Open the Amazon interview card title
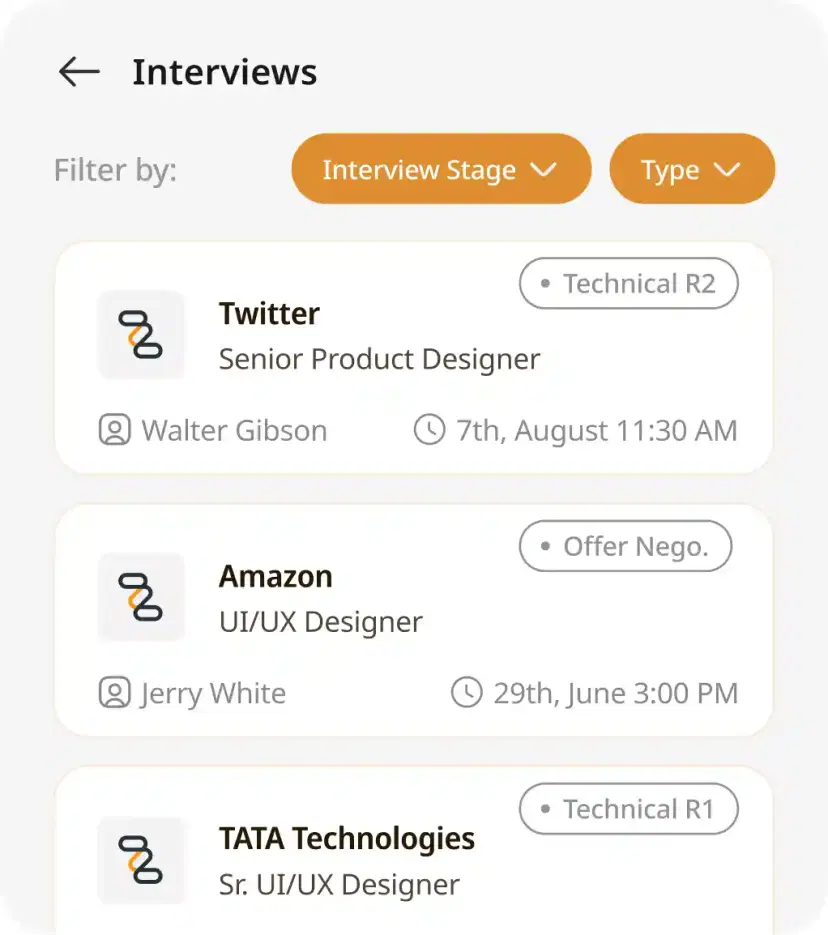The width and height of the screenshot is (828, 935). [275, 576]
